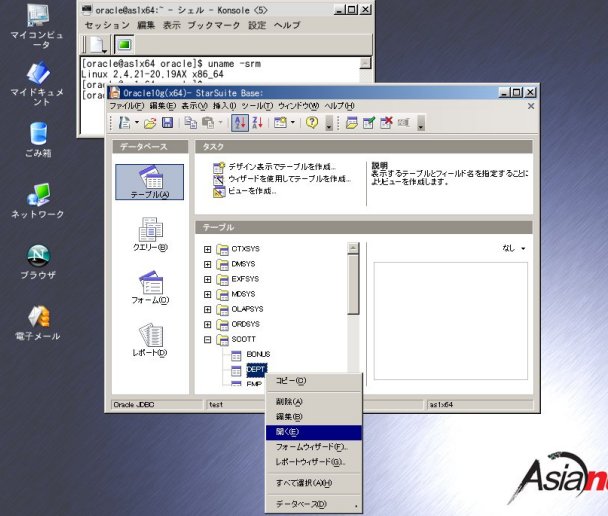Open 表示(V) menu in StarSuite Base
The height and width of the screenshot is (516, 608).
pyautogui.click(x=195, y=106)
